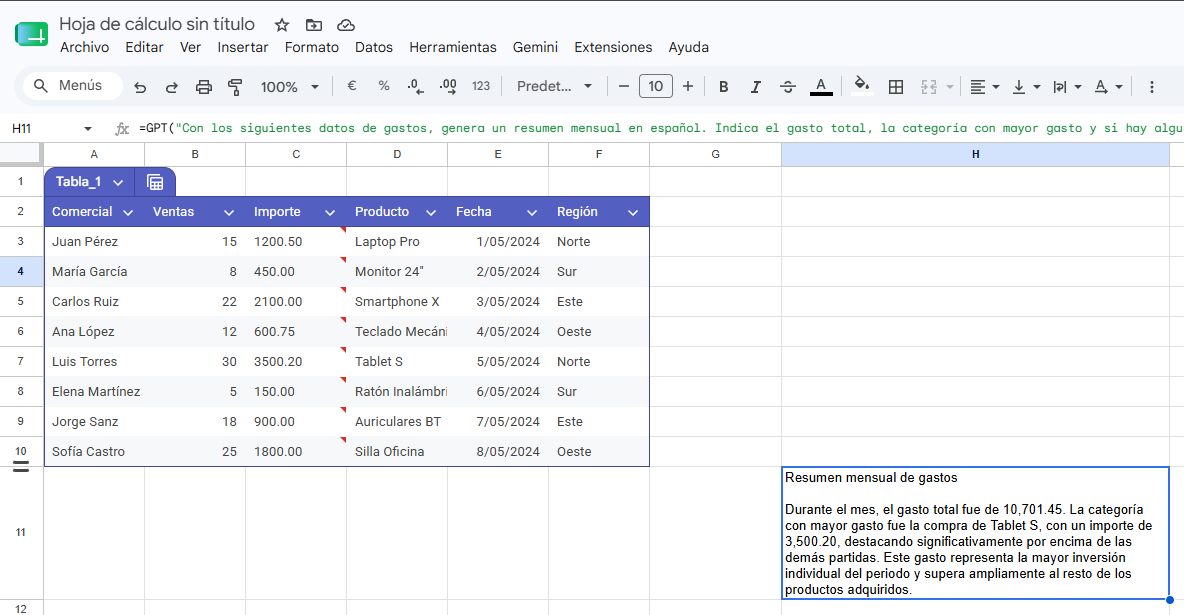Open the borders tool
The width and height of the screenshot is (1184, 615).
[x=896, y=87]
